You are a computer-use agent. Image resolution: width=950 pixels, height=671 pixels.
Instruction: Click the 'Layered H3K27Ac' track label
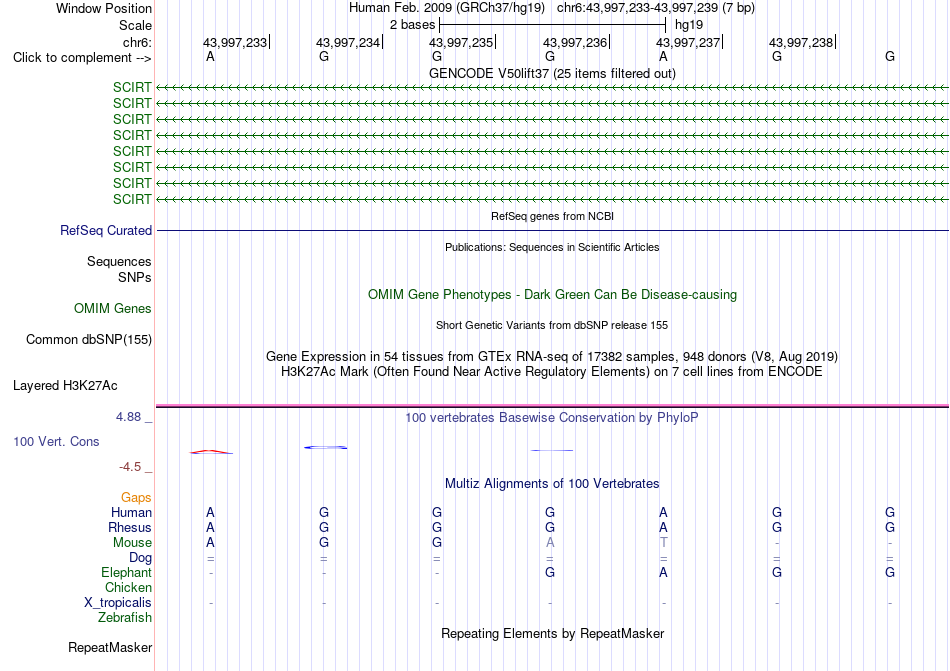click(65, 386)
